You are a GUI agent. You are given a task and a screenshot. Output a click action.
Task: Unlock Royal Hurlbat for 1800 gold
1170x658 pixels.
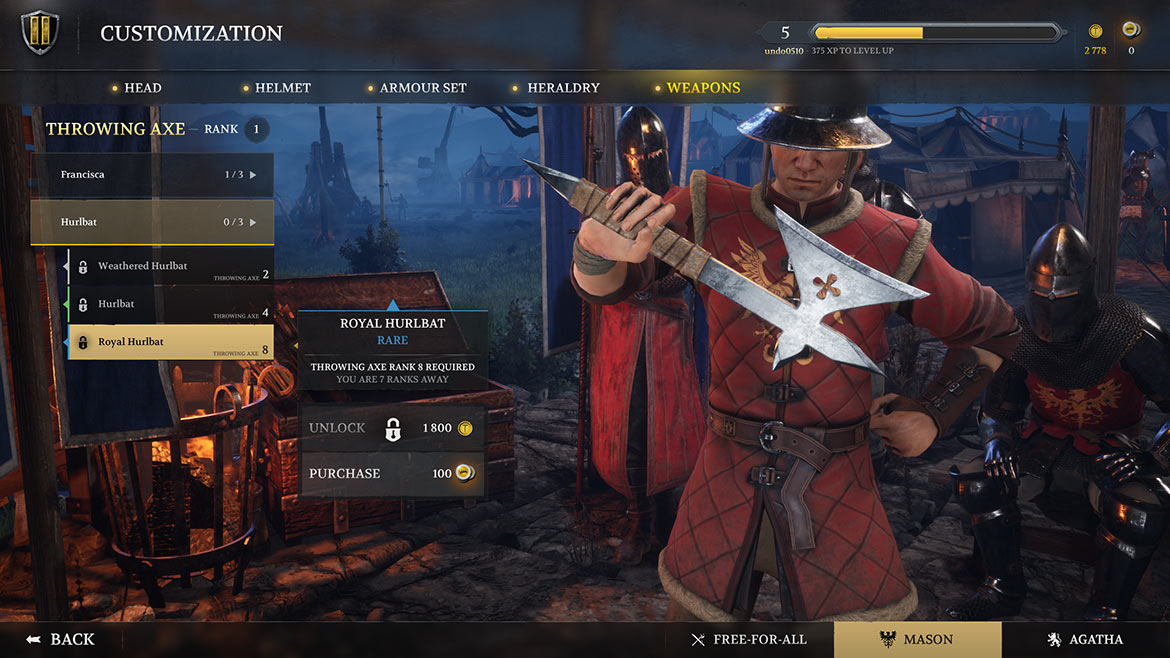392,428
